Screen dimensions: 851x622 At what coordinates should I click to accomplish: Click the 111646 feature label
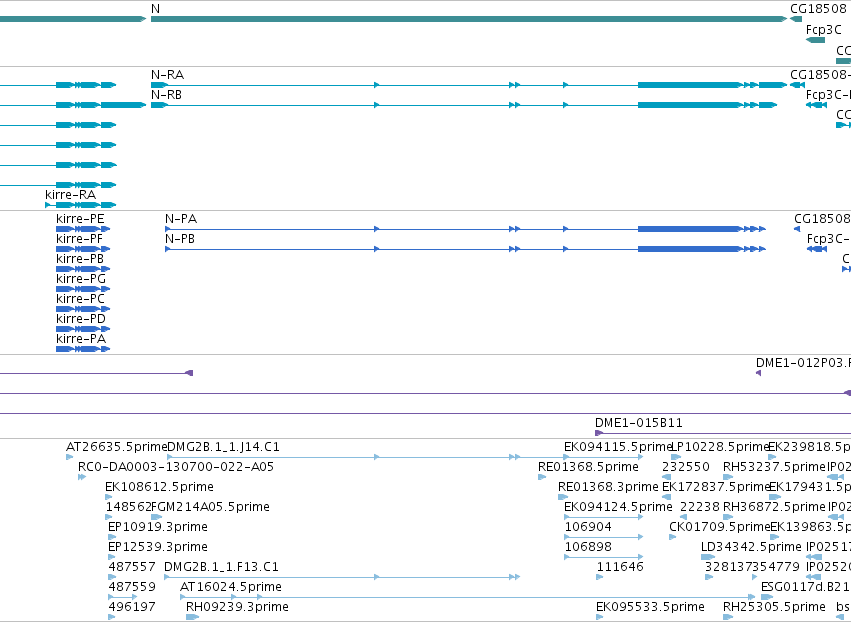pyautogui.click(x=620, y=567)
